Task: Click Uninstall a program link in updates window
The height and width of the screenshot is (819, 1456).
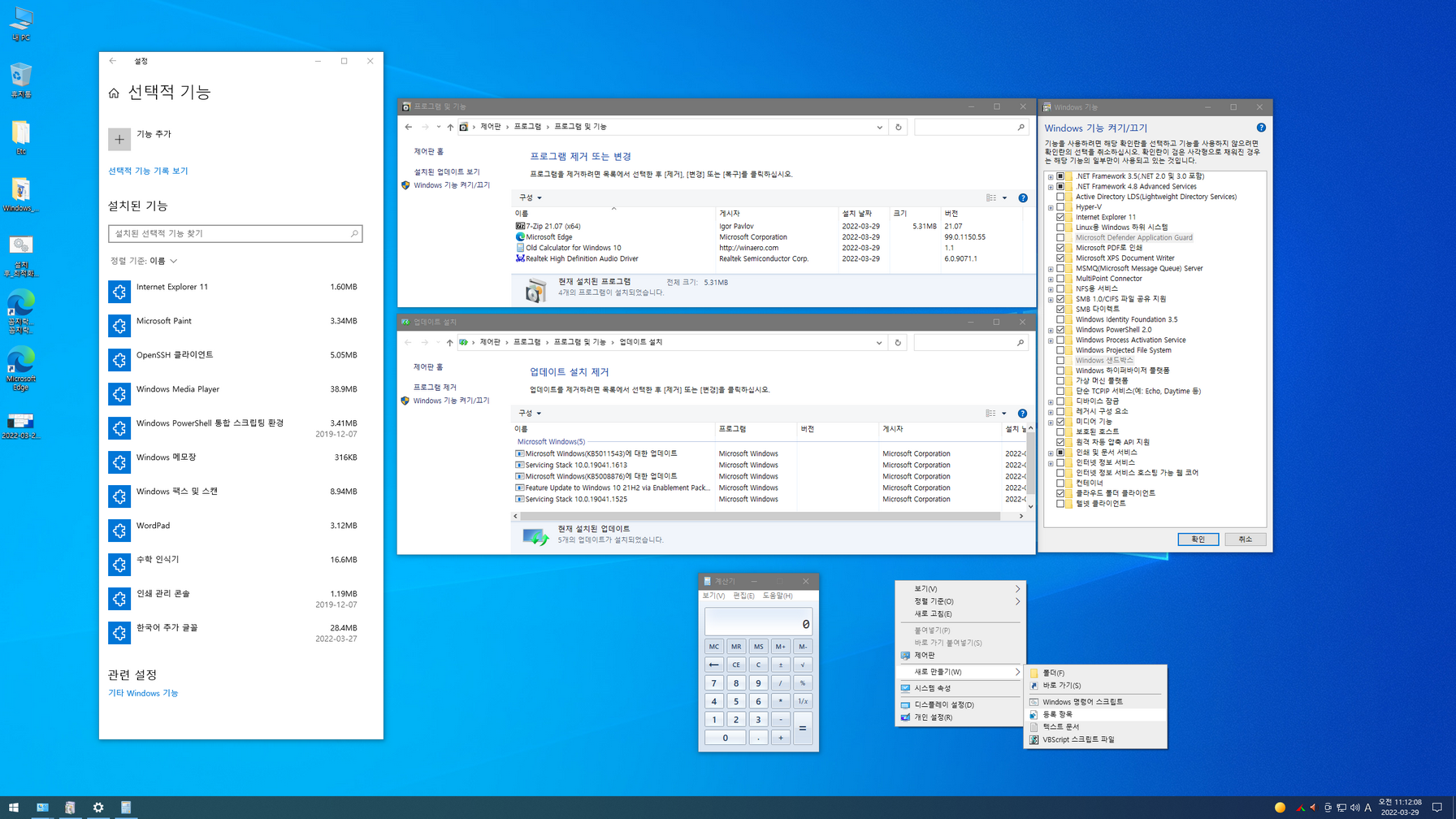Action: click(435, 387)
